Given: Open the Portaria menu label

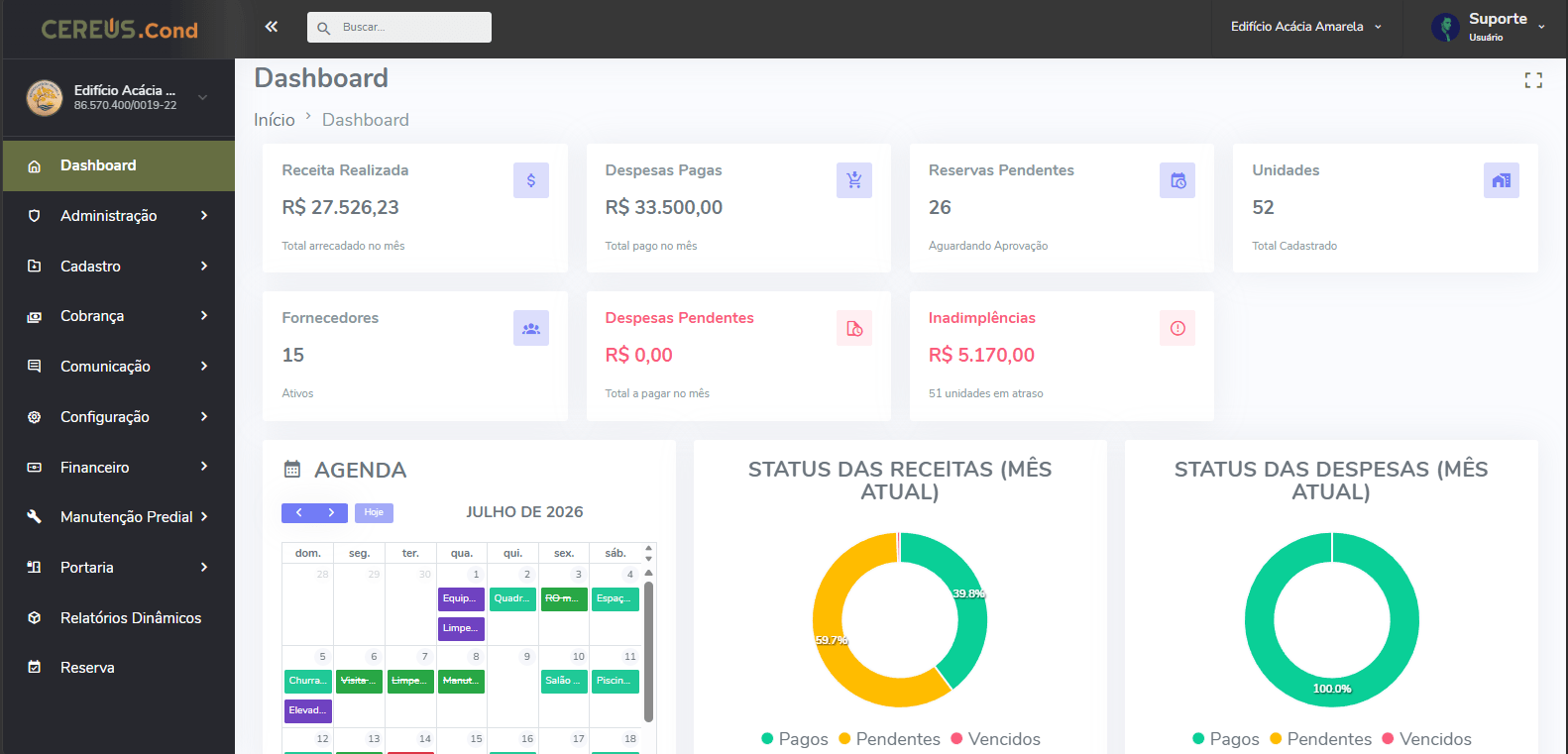Looking at the screenshot, I should pyautogui.click(x=87, y=568).
